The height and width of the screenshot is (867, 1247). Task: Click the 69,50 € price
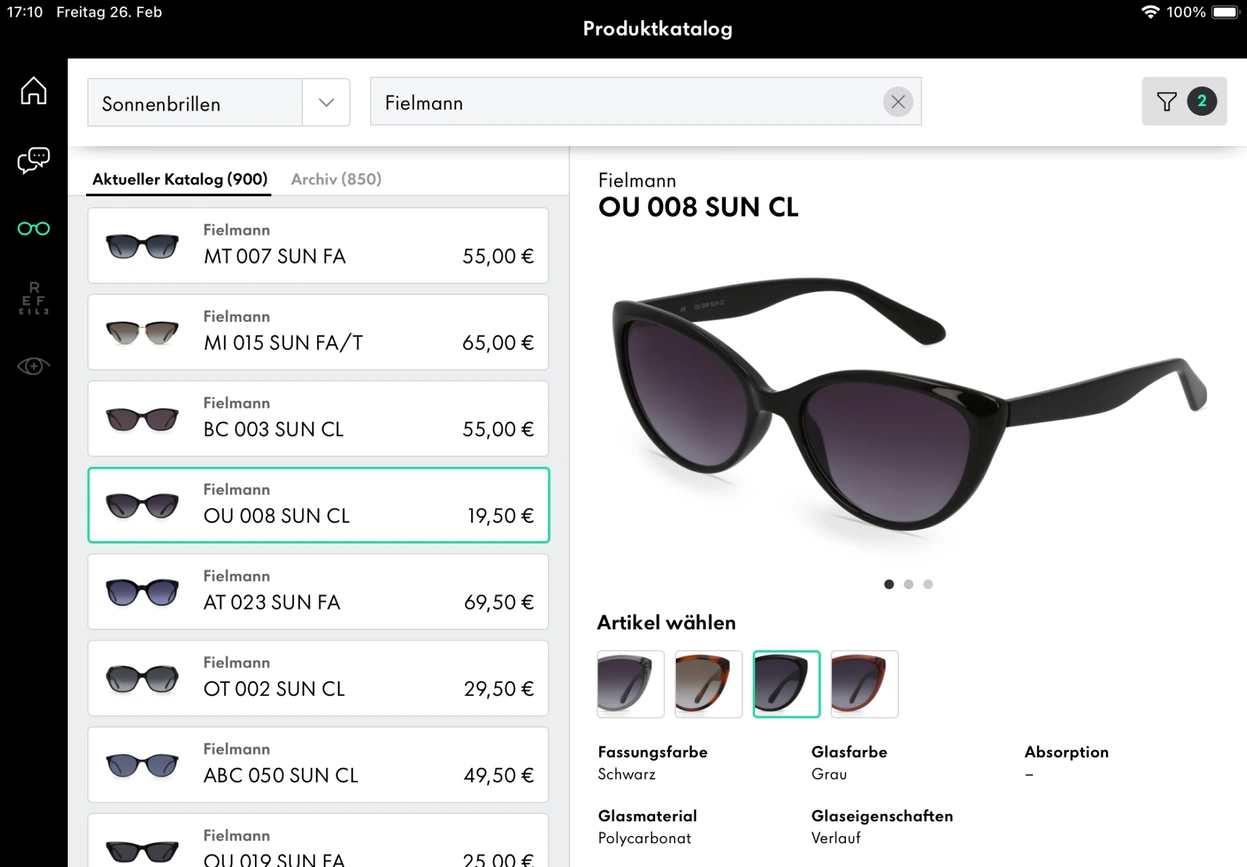tap(499, 603)
